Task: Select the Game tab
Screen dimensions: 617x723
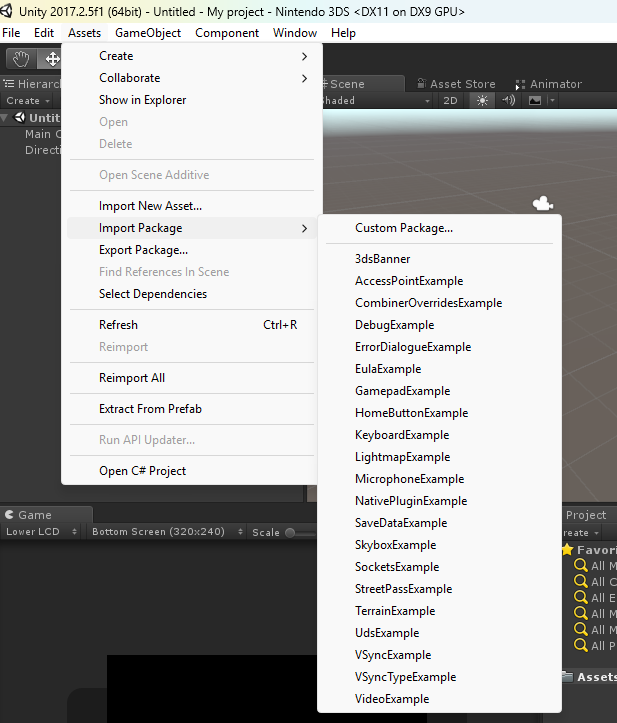Action: coord(46,515)
